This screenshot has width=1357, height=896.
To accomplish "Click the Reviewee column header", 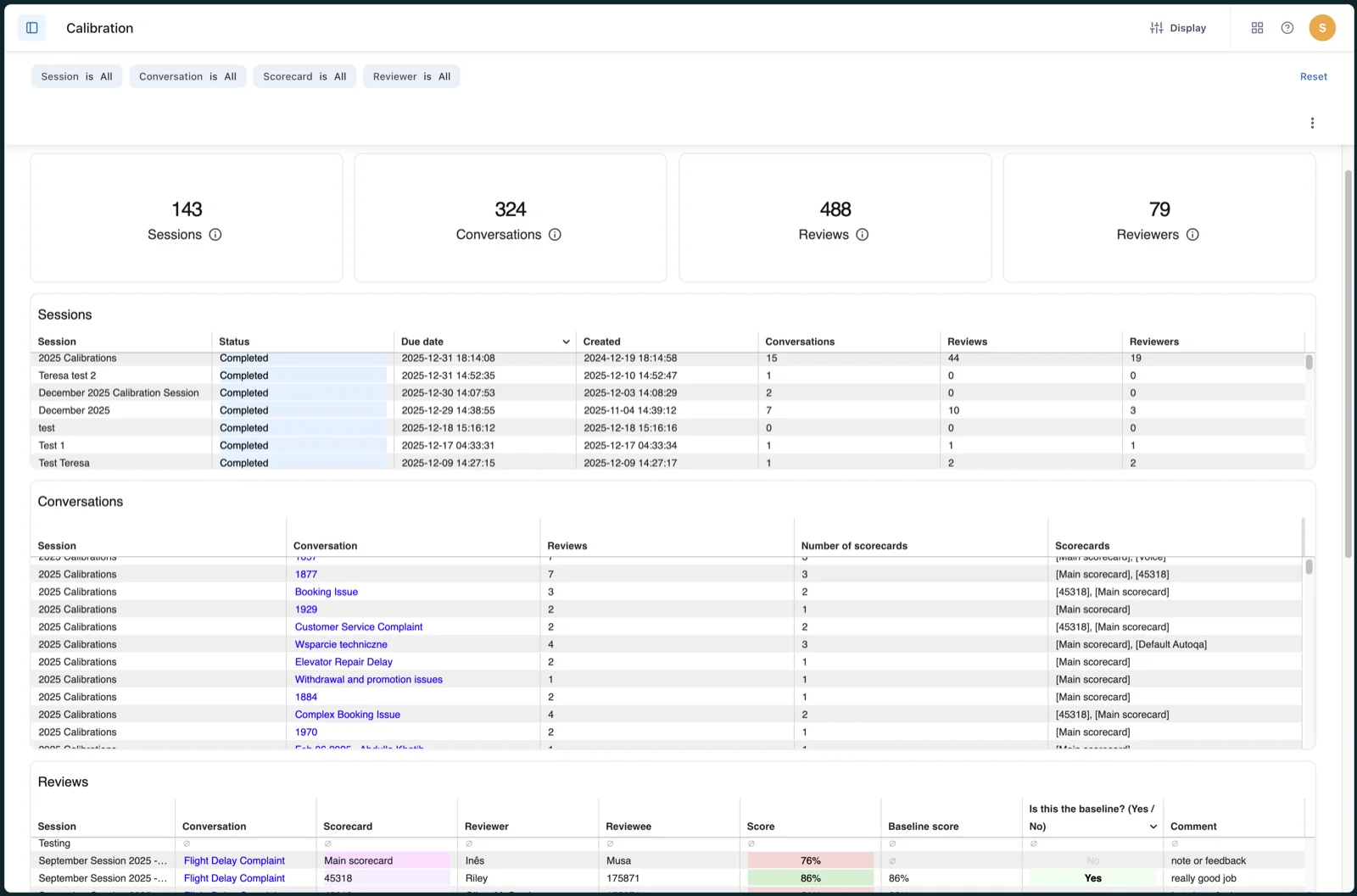I will click(x=628, y=826).
